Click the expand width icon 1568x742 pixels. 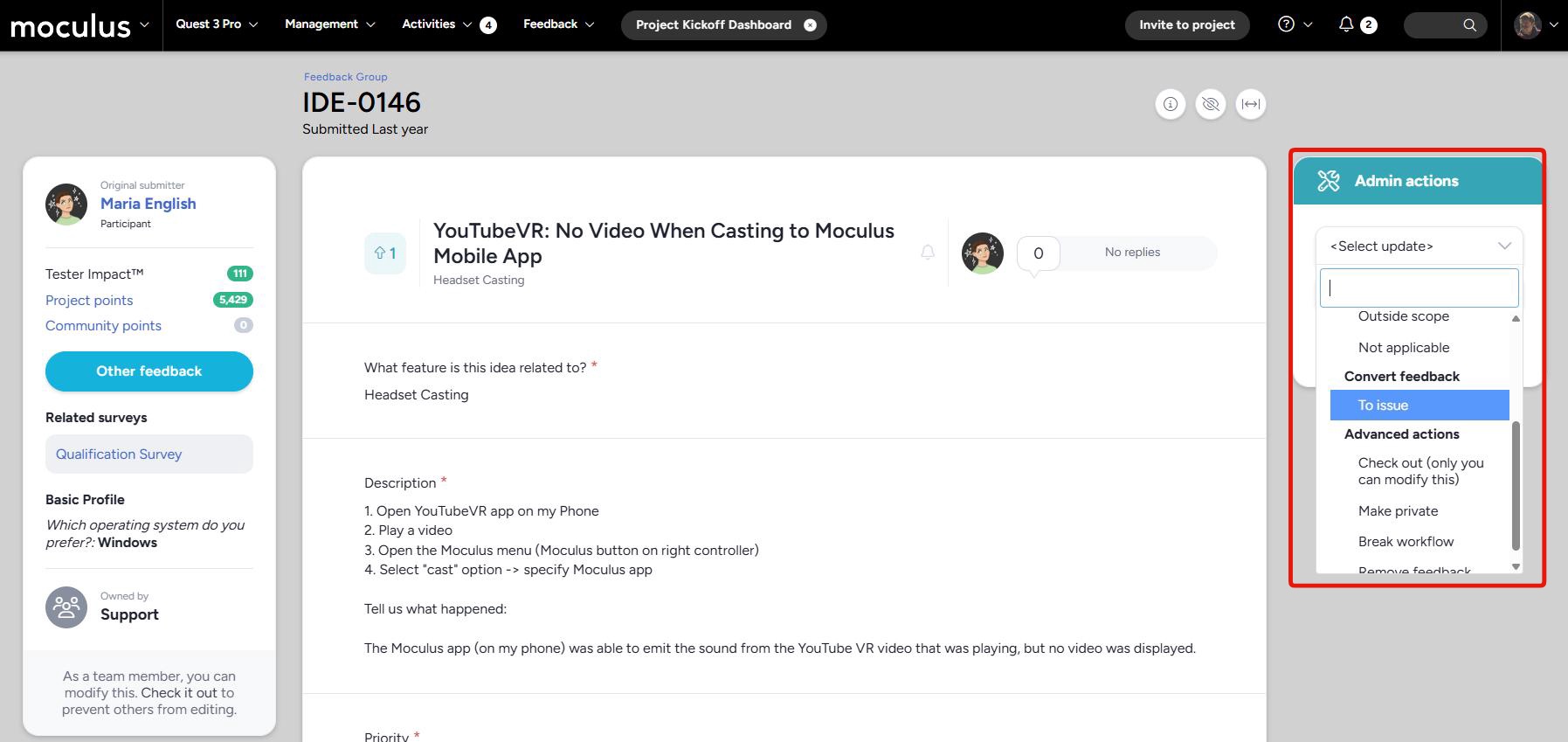[1251, 104]
